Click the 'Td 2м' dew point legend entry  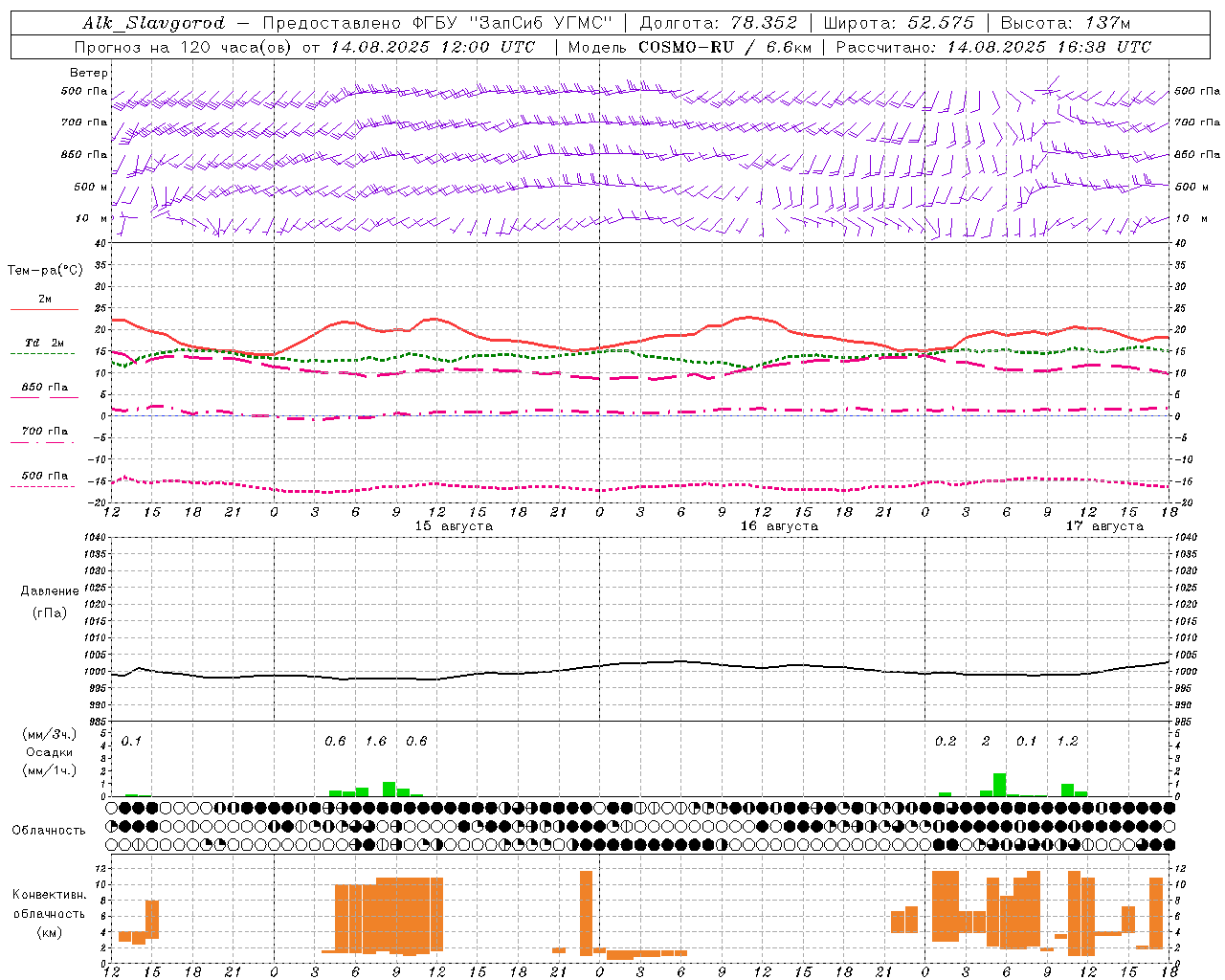click(45, 343)
